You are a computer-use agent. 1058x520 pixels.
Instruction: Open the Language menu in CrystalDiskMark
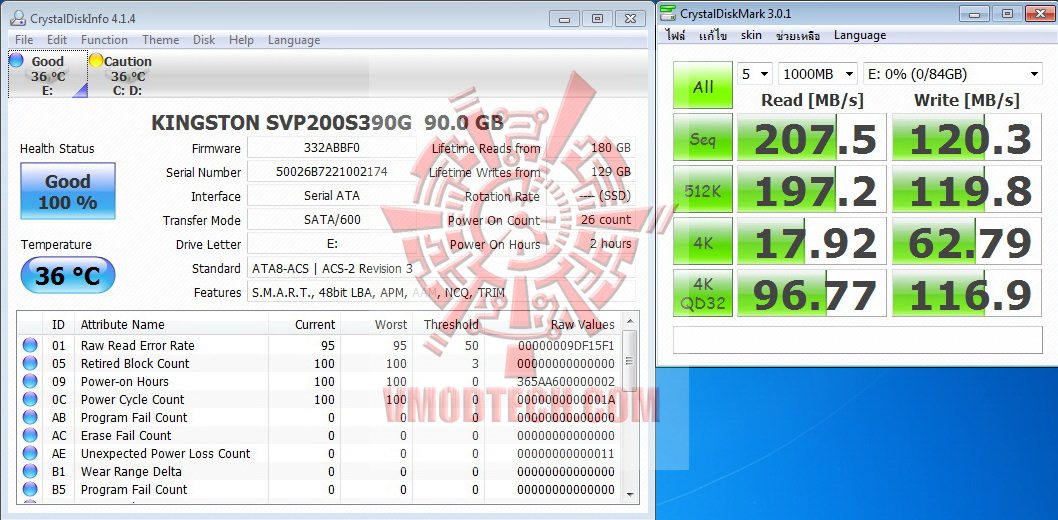click(x=860, y=35)
